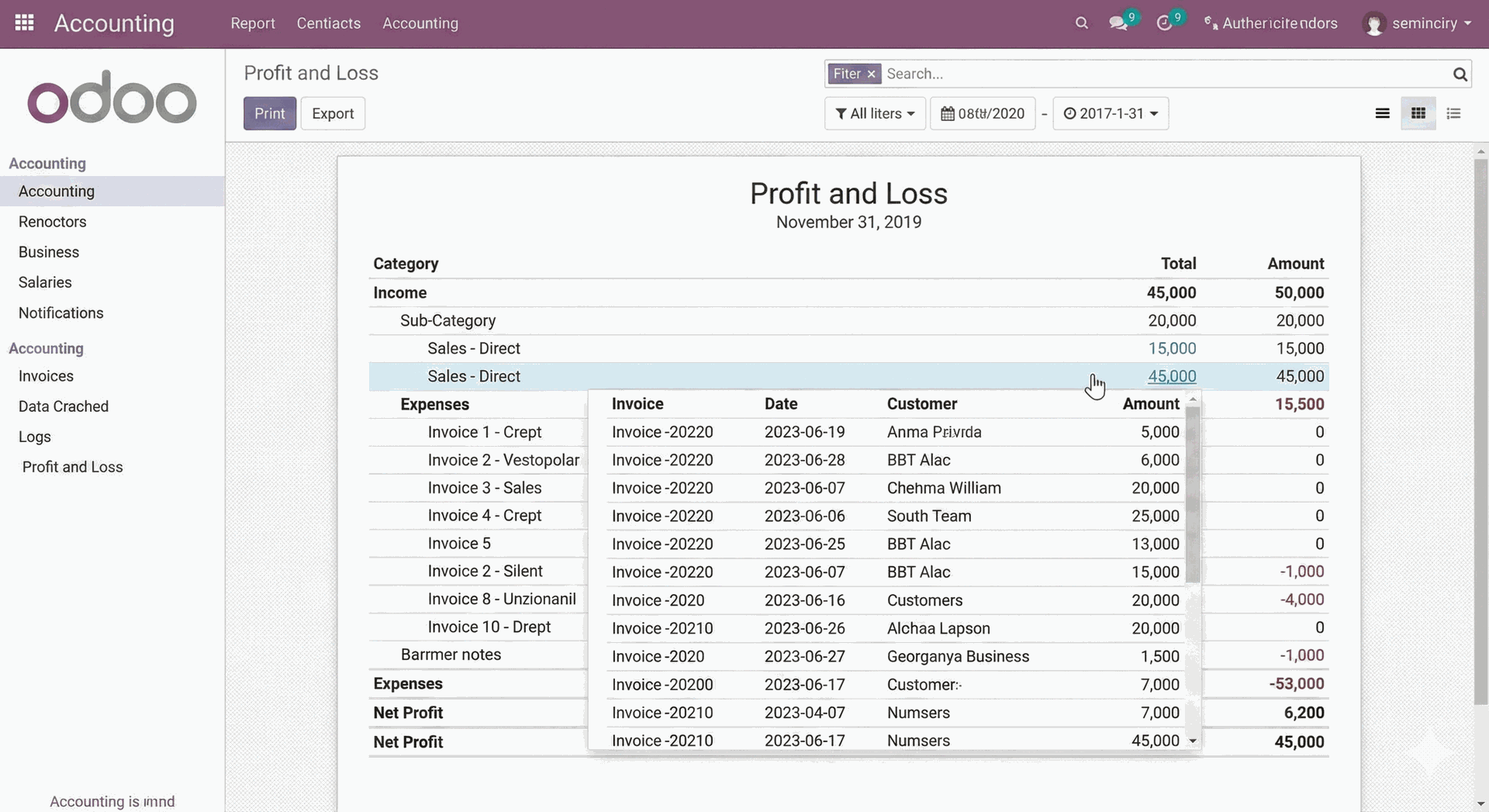Open the messages conversation bubble
This screenshot has height=812, width=1489.
click(x=1119, y=23)
